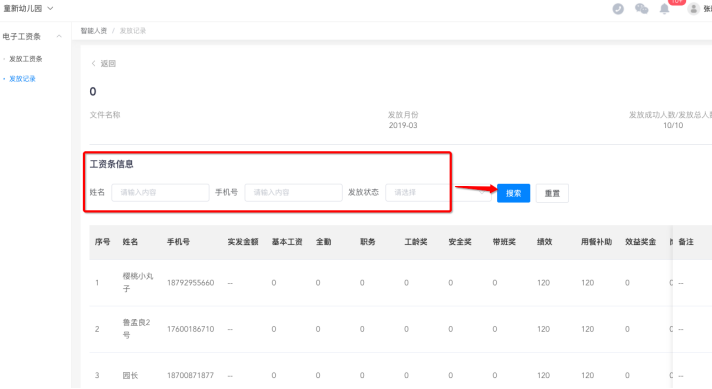
Task: Click the 备注 column header
Action: pos(686,242)
